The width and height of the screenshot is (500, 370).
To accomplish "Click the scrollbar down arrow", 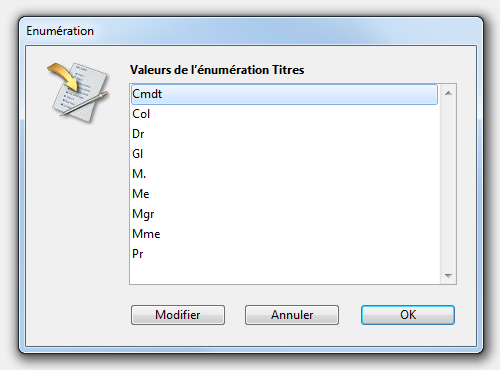I will tap(448, 276).
